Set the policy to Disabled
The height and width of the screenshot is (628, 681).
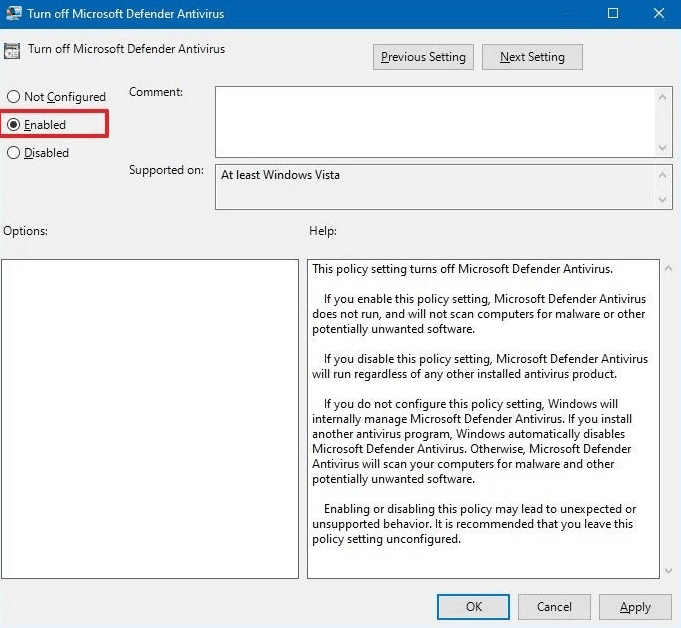(13, 153)
